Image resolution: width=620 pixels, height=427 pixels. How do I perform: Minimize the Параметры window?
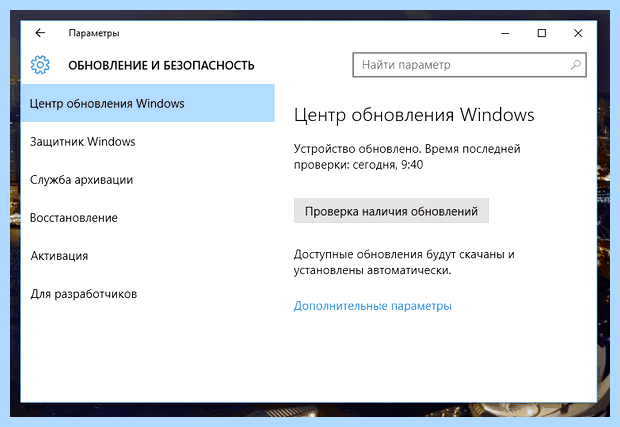point(505,33)
